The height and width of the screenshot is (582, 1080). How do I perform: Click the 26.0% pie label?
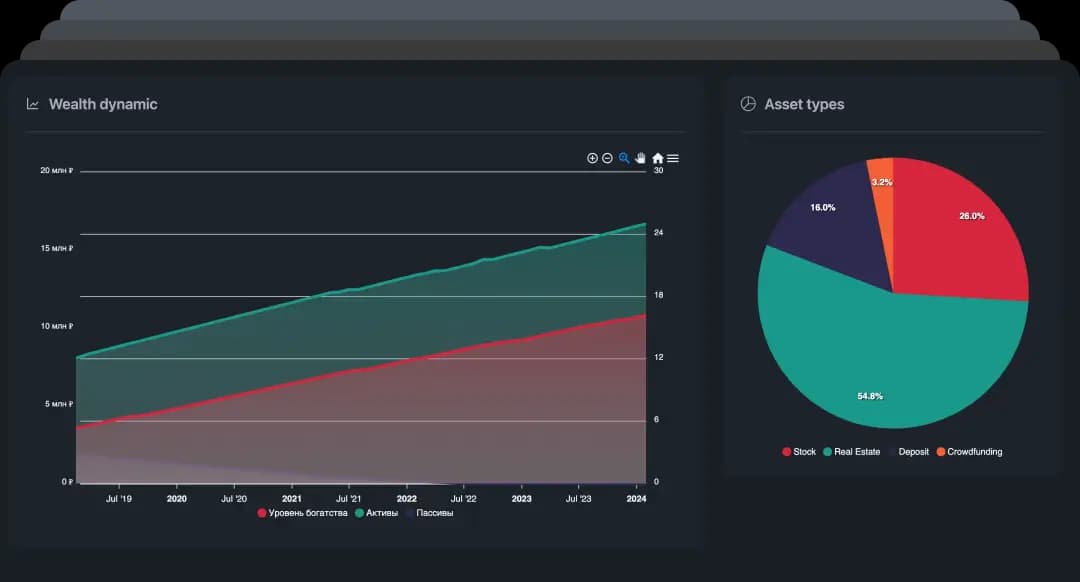972,216
